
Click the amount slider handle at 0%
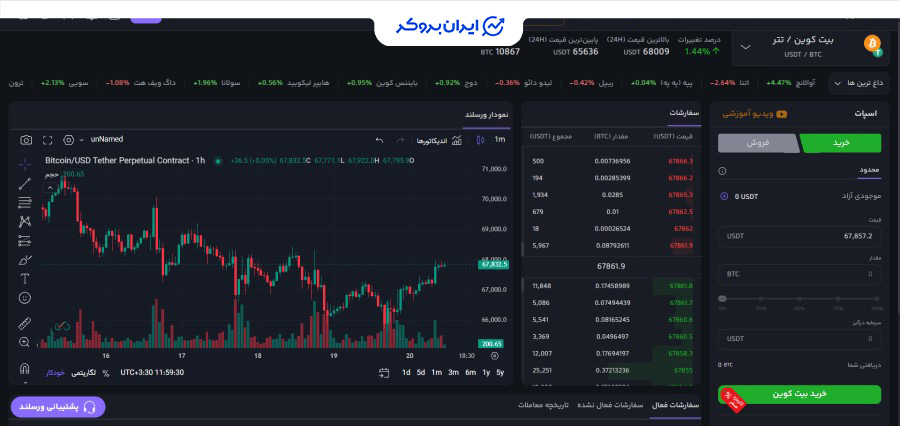coord(722,299)
